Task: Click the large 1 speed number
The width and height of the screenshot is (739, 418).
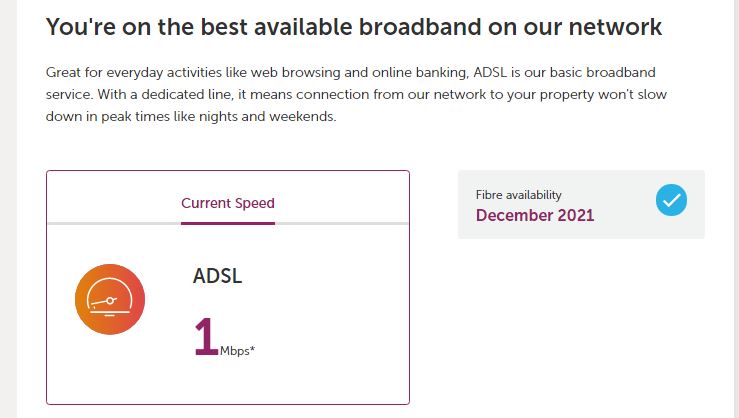Action: pyautogui.click(x=206, y=336)
